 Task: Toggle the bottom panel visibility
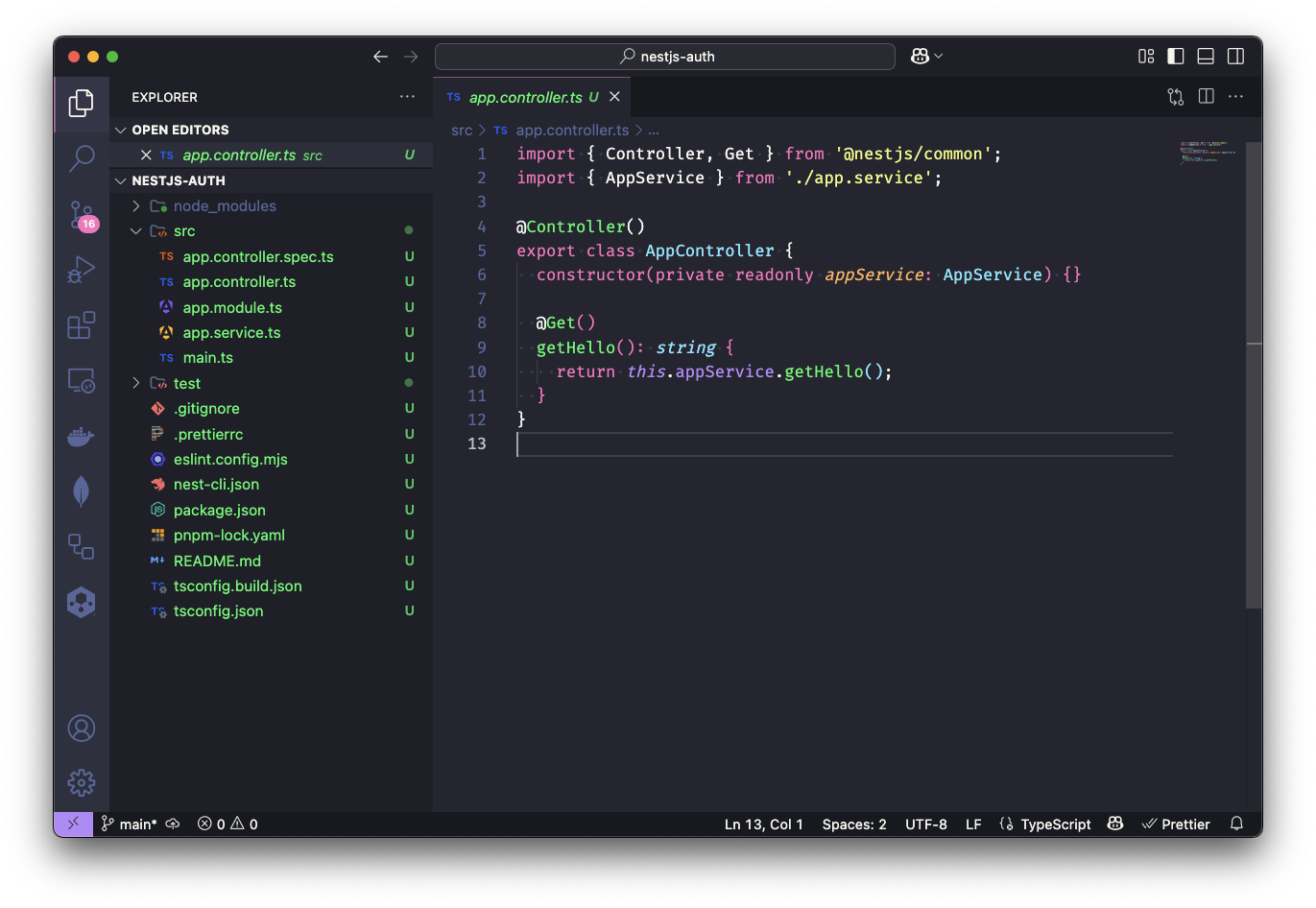tap(1206, 57)
